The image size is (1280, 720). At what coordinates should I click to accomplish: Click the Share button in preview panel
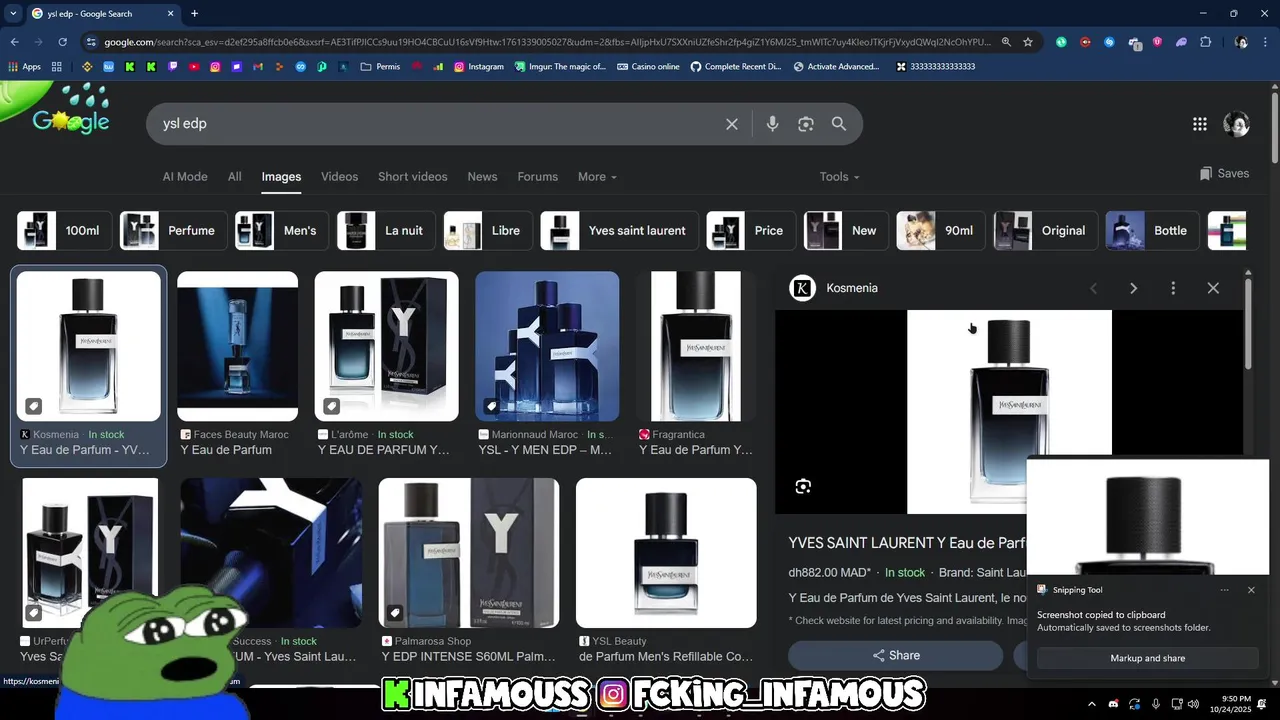pos(896,656)
